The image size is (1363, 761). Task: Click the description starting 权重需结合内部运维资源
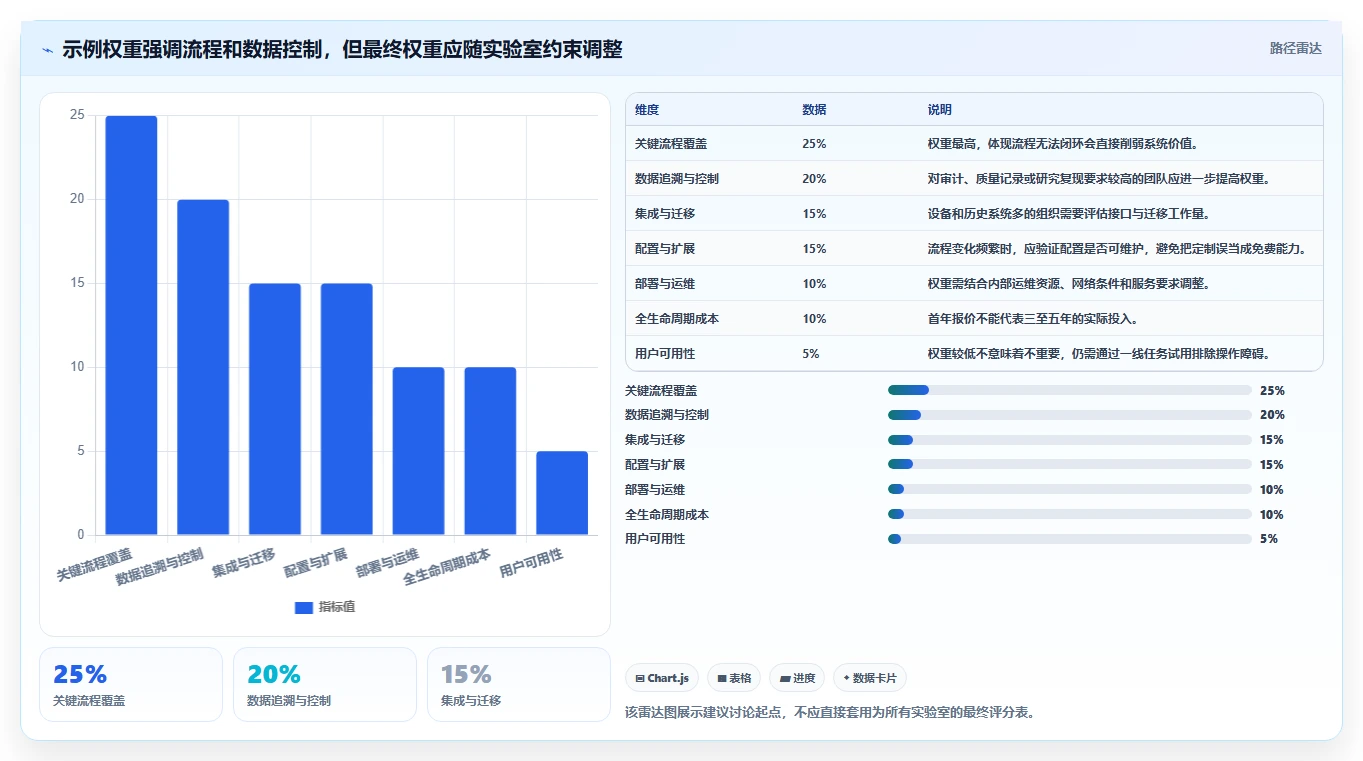tap(1069, 284)
